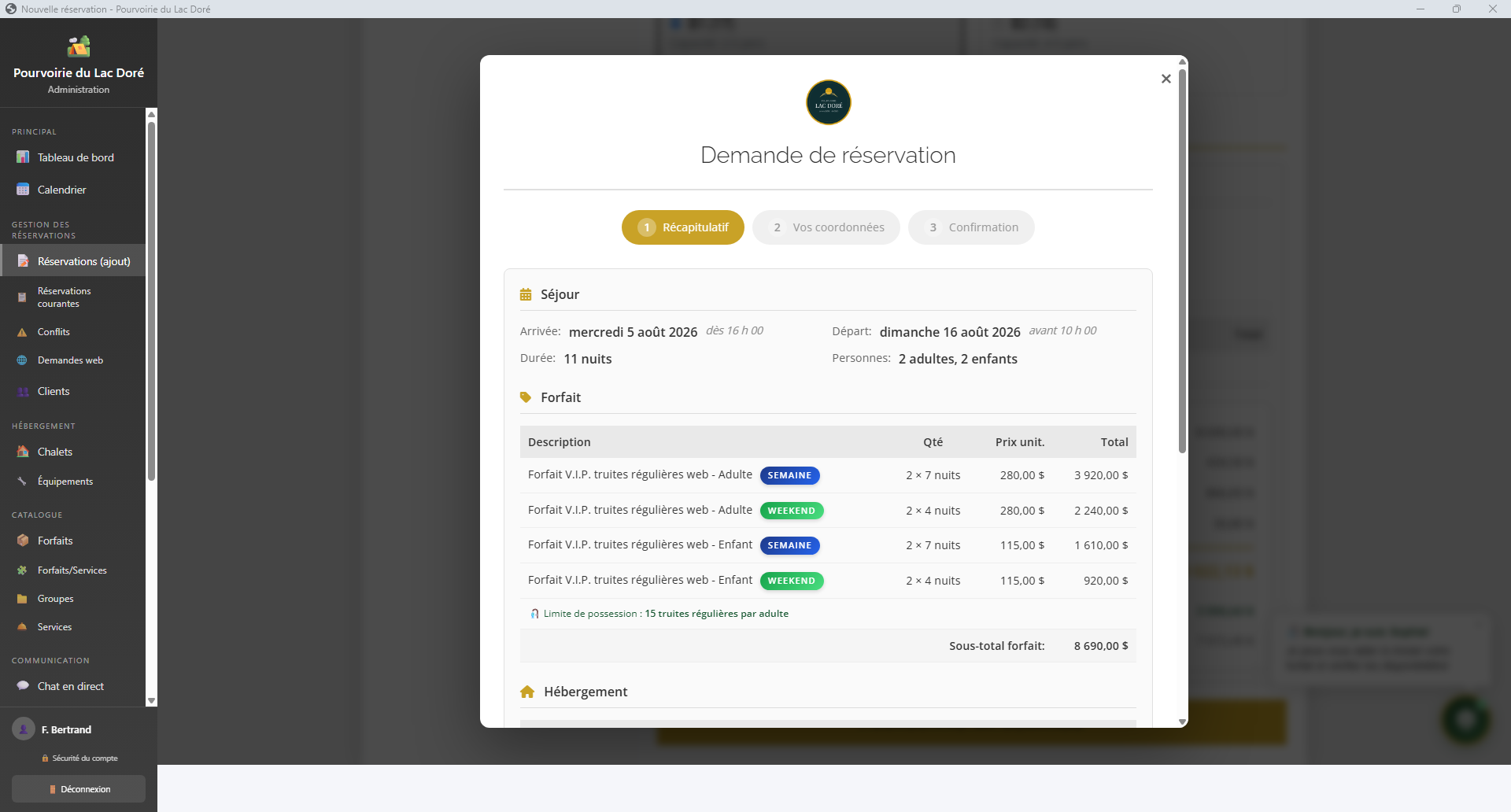Open Réservations courantes icon
Image resolution: width=1511 pixels, height=812 pixels.
[x=22, y=297]
